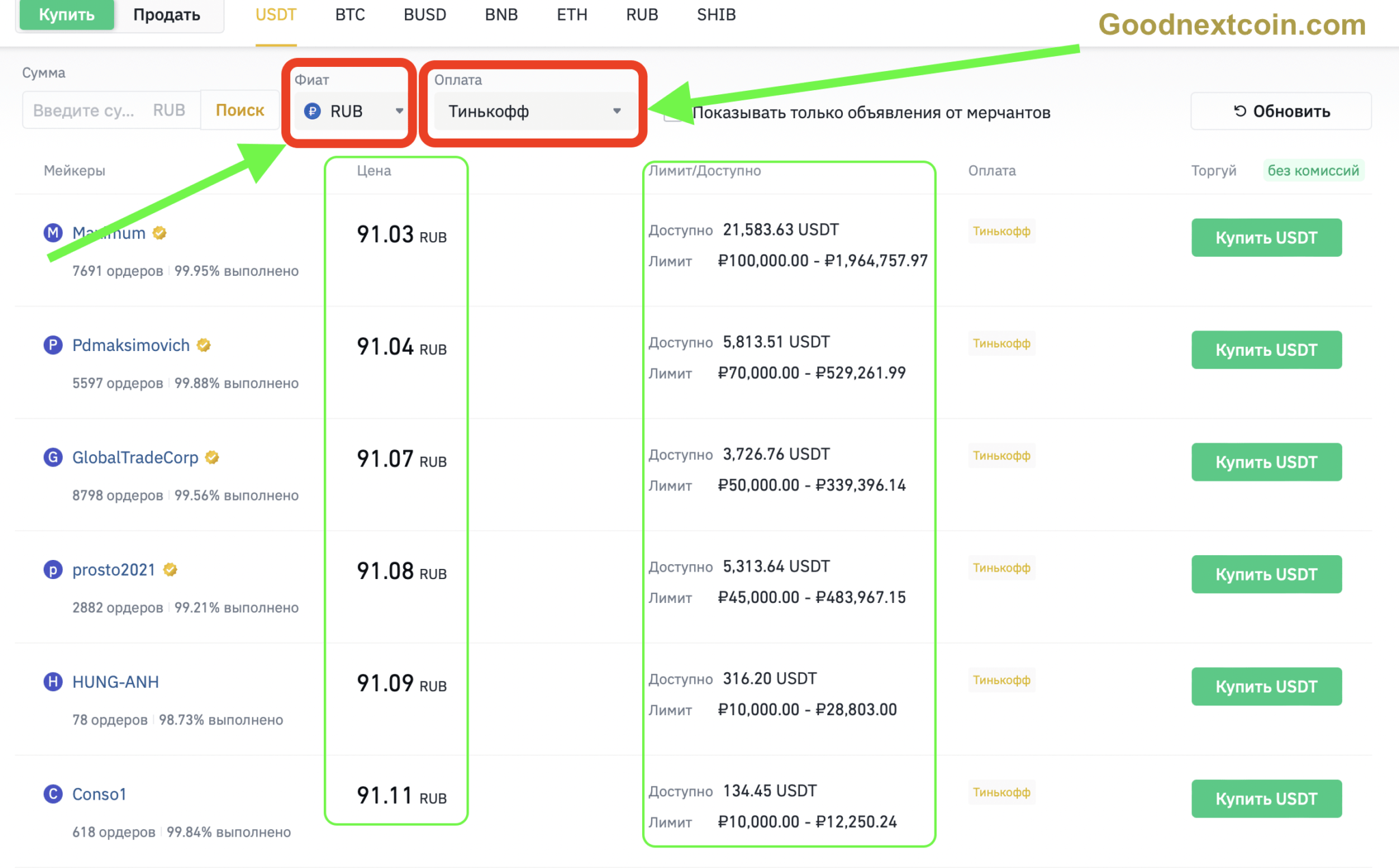
Task: Select the BTC crypto tab
Action: point(350,14)
